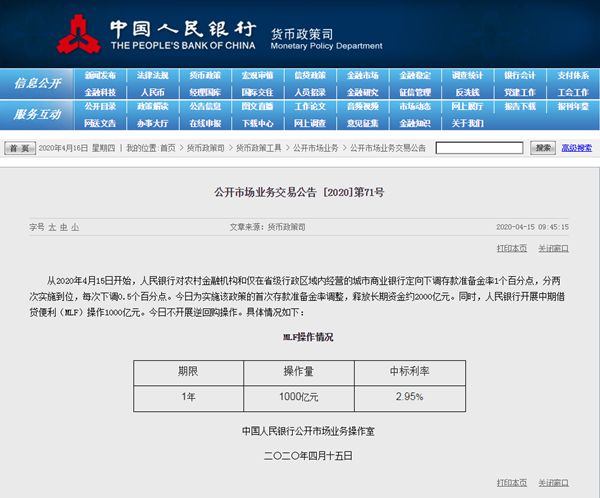Select the 2.95% rate cell in the MLF table
This screenshot has width=600, height=498.
[410, 398]
